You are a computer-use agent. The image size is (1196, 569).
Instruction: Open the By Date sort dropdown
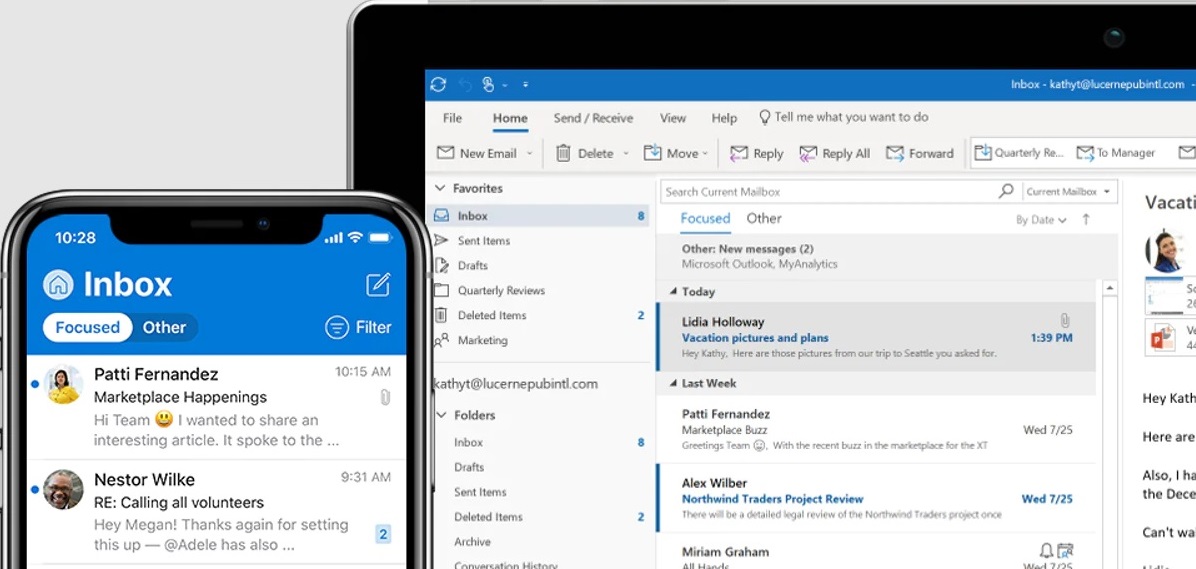click(1041, 220)
